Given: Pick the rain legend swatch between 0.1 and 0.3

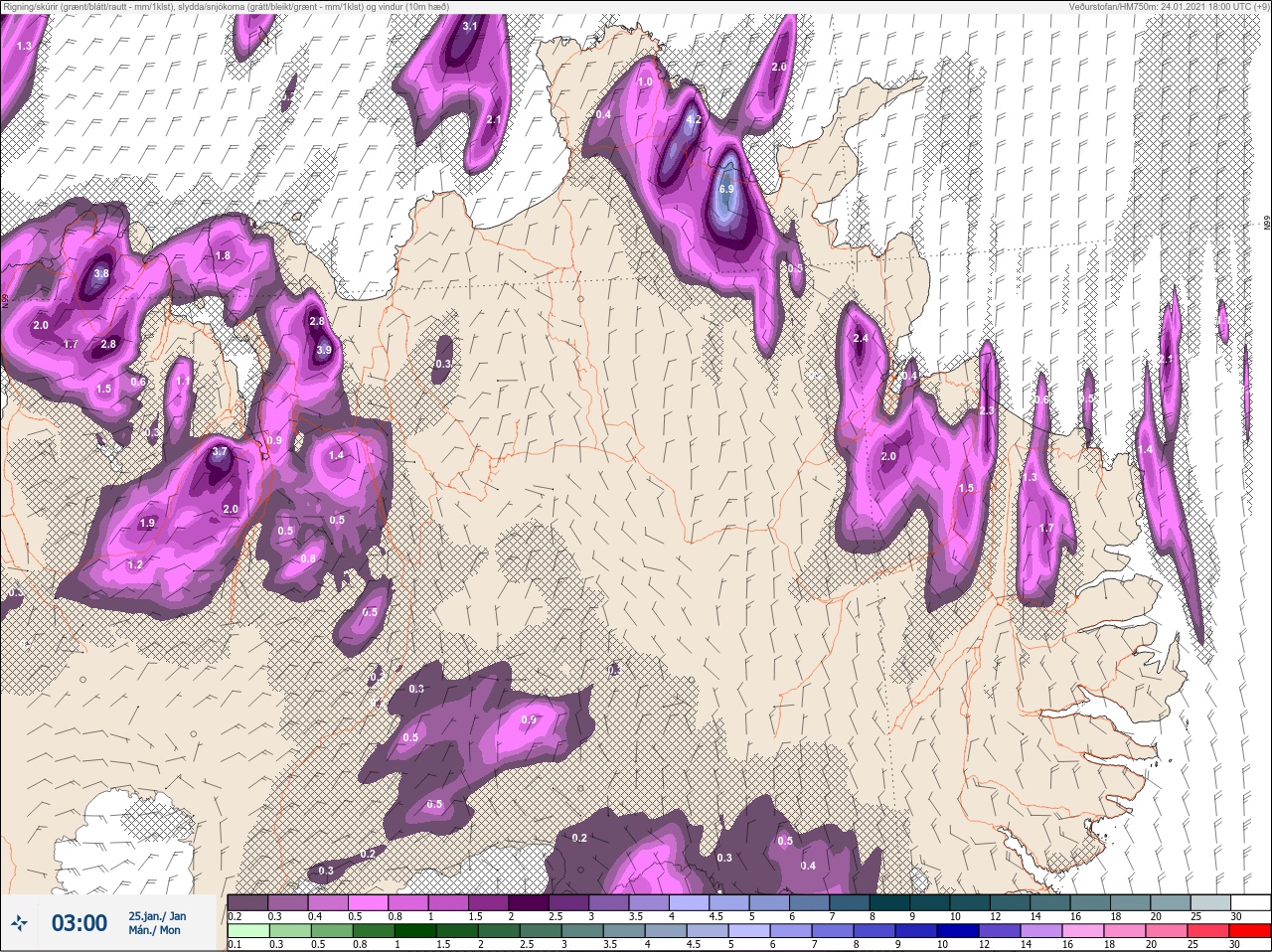Looking at the screenshot, I should point(249,931).
